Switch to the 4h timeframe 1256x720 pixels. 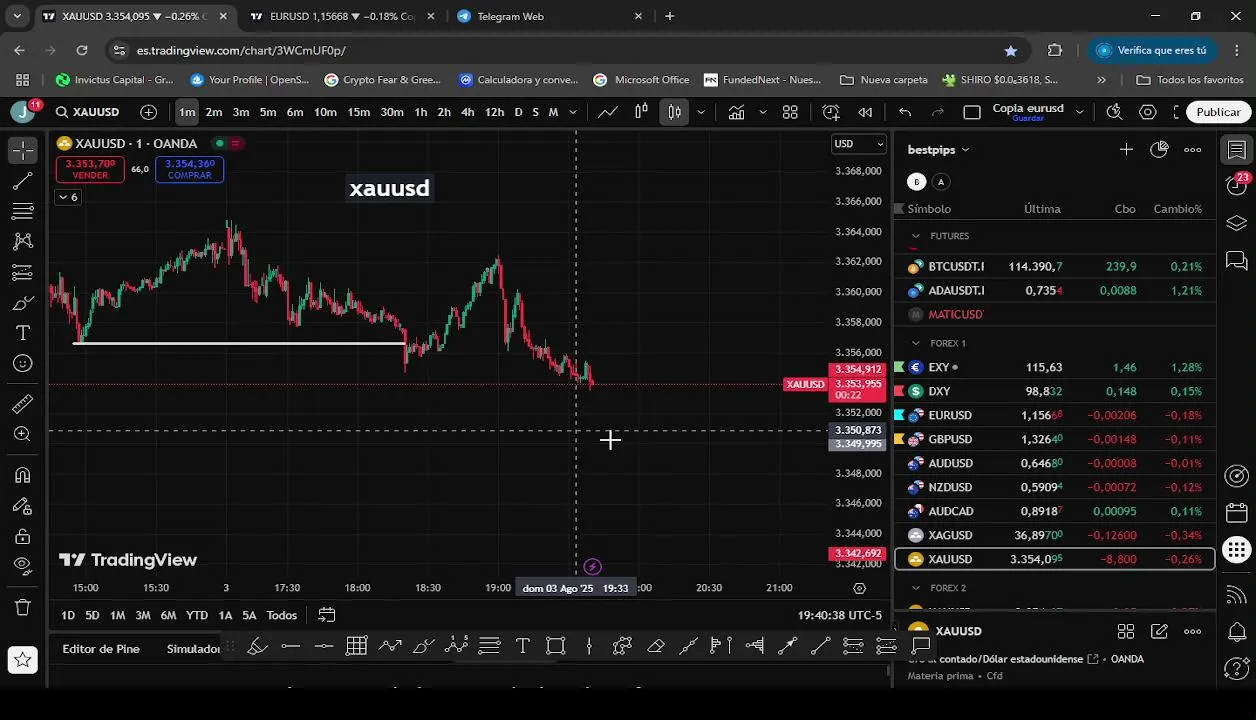[x=467, y=112]
